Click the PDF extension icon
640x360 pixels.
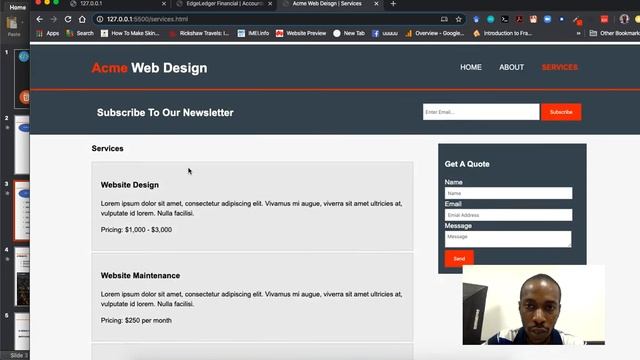pyautogui.click(x=519, y=19)
